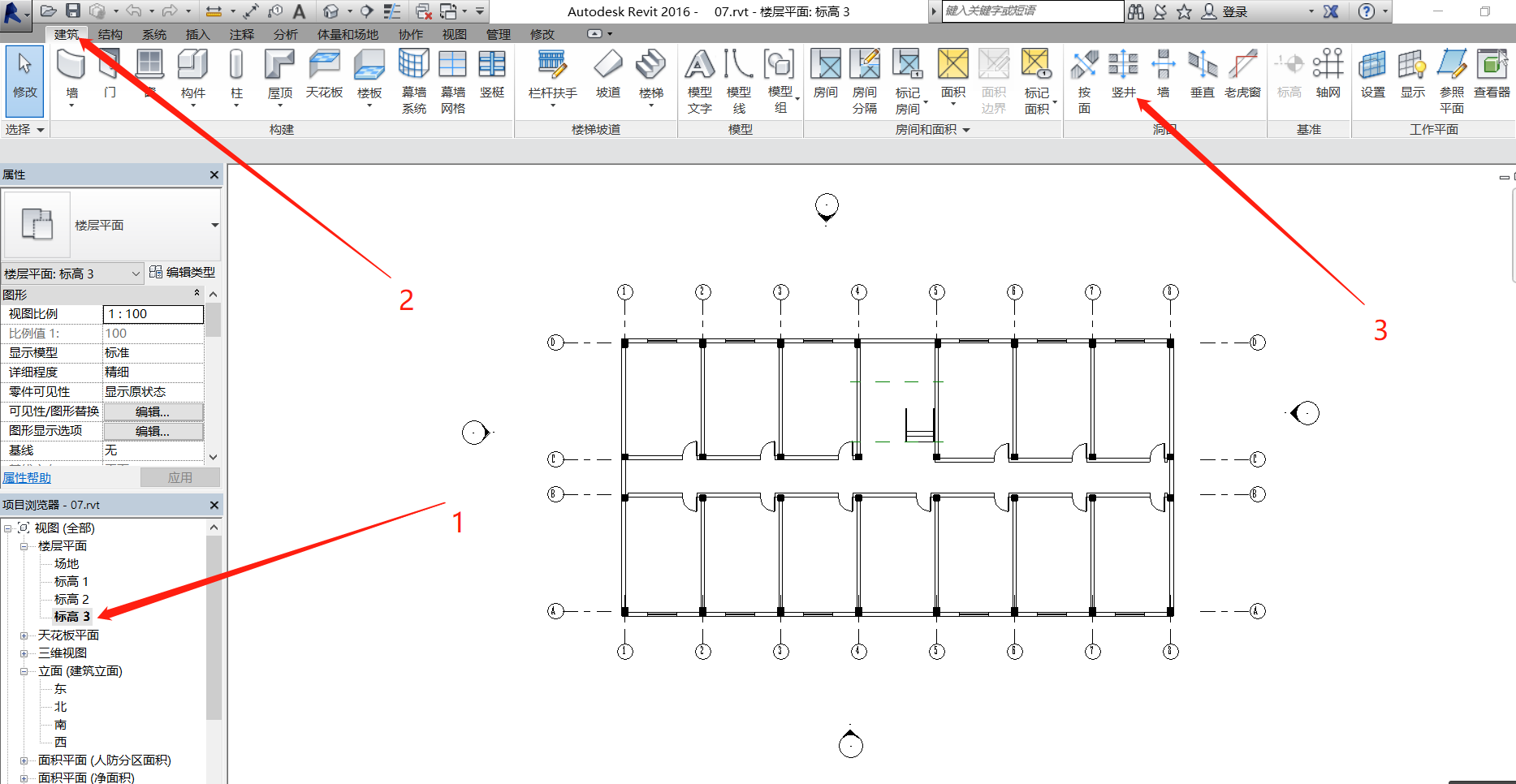The image size is (1516, 784).
Task: Select the 墙 (Wall) tool icon
Action: 71,67
